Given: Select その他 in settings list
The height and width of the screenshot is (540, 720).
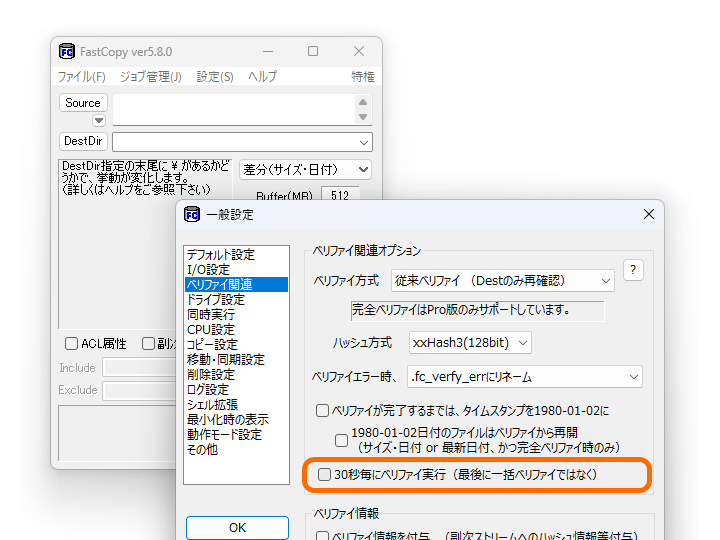Looking at the screenshot, I should tap(236, 450).
